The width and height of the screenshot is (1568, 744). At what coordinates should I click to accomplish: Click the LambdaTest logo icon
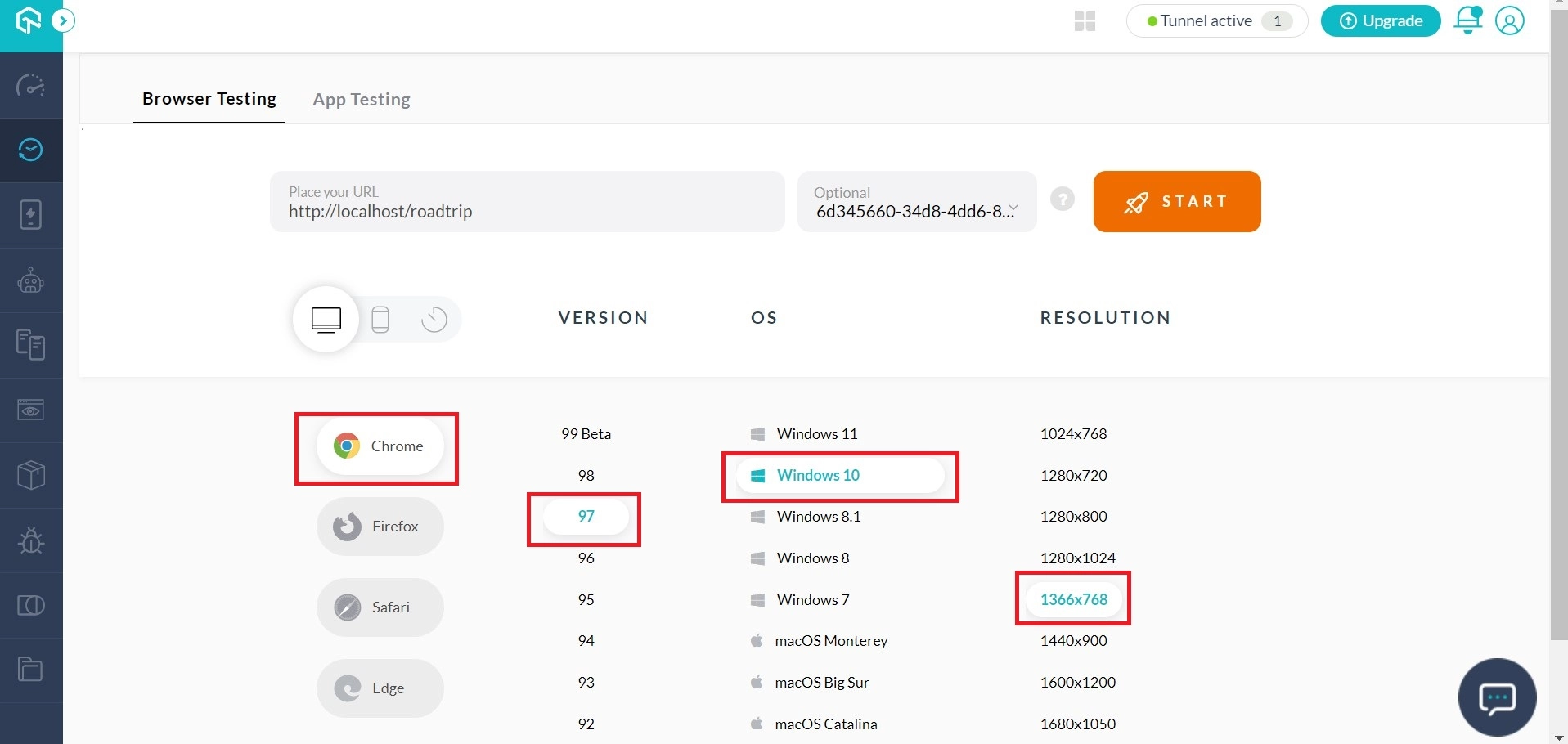tap(28, 20)
